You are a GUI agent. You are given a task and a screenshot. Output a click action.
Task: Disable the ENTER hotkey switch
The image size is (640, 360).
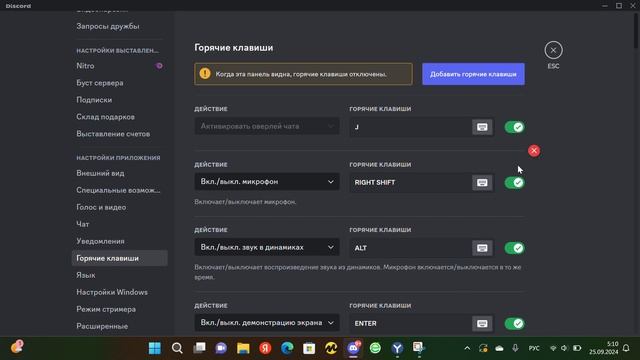point(514,323)
